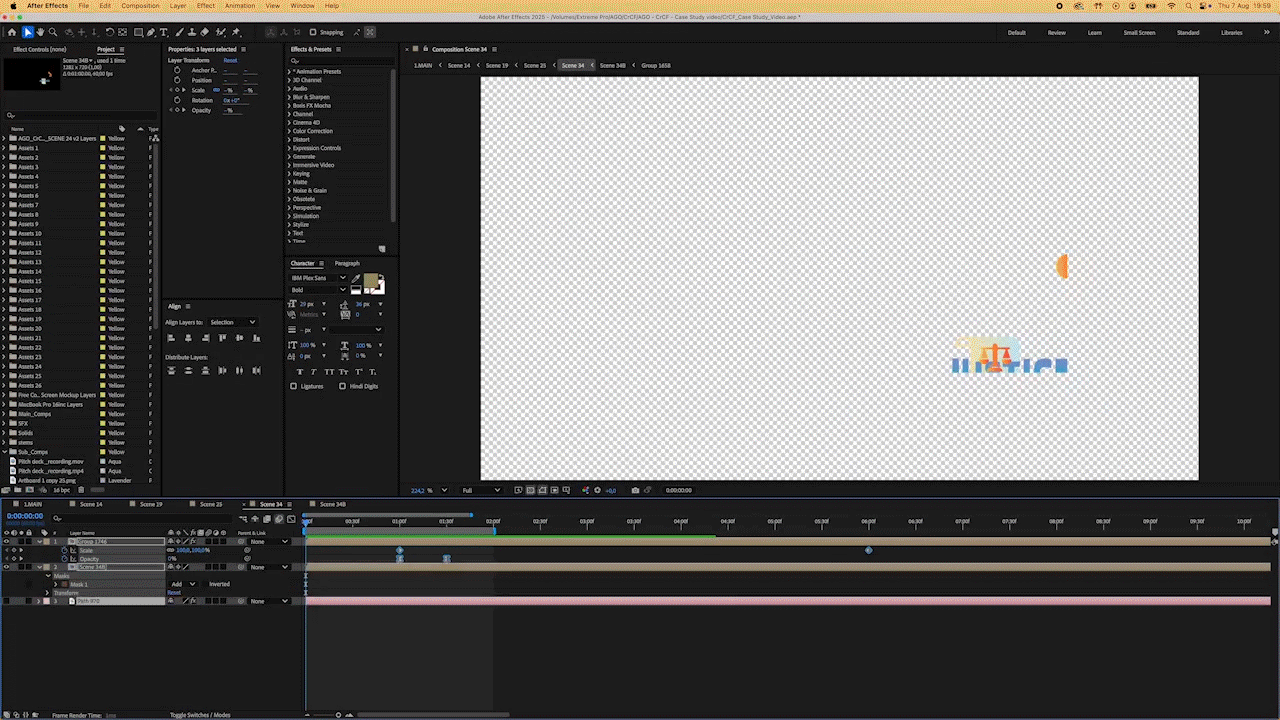The width and height of the screenshot is (1280, 720).
Task: Hide the Group 1746 layer with its eye
Action: pyautogui.click(x=6, y=541)
